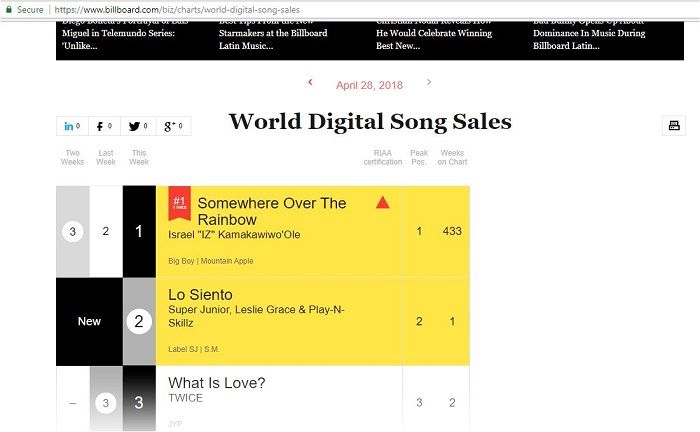Screen dimensions: 700x432
Task: Share chart on Facebook icon
Action: 104,126
